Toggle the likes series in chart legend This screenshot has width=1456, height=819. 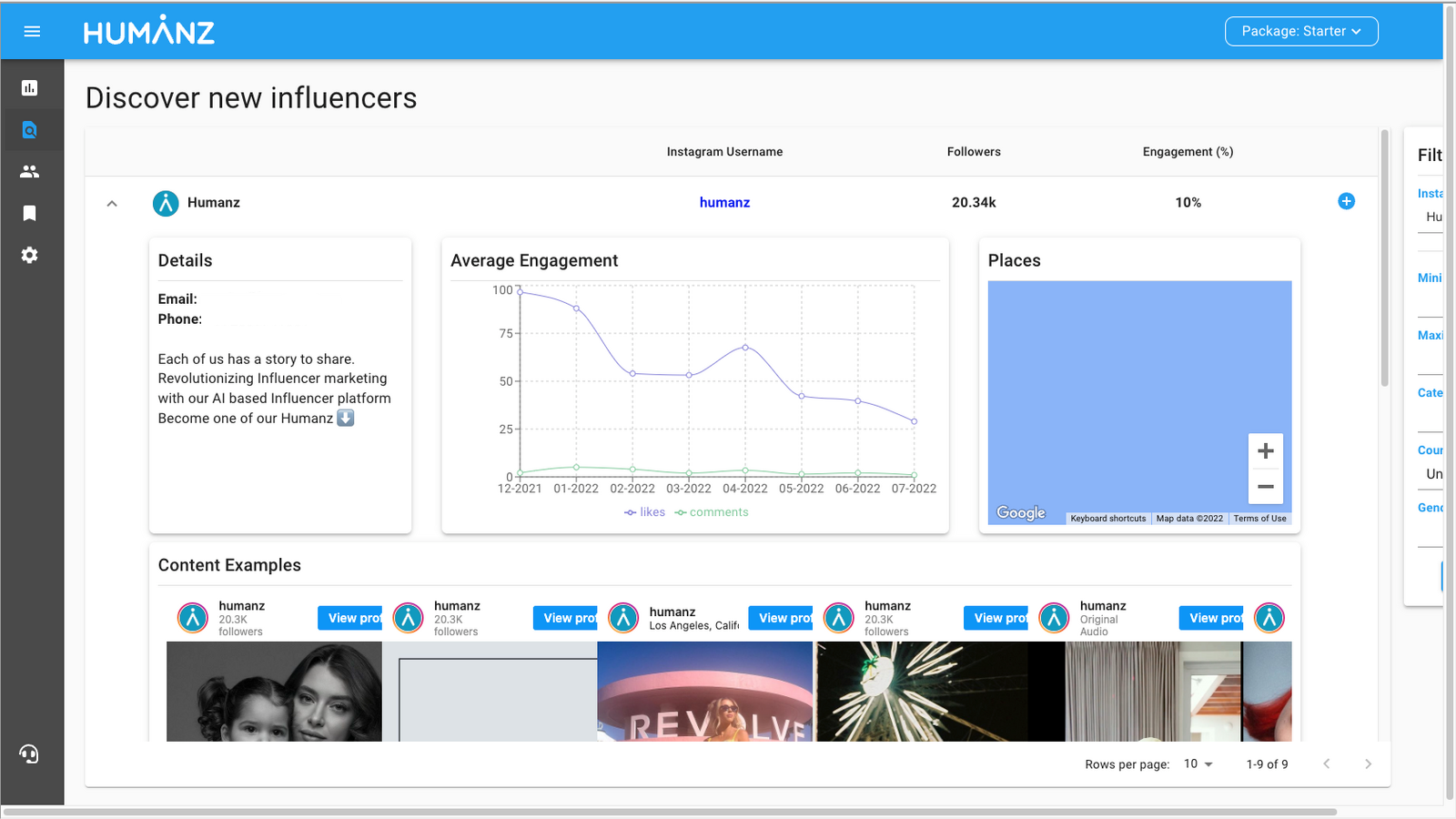tap(644, 512)
